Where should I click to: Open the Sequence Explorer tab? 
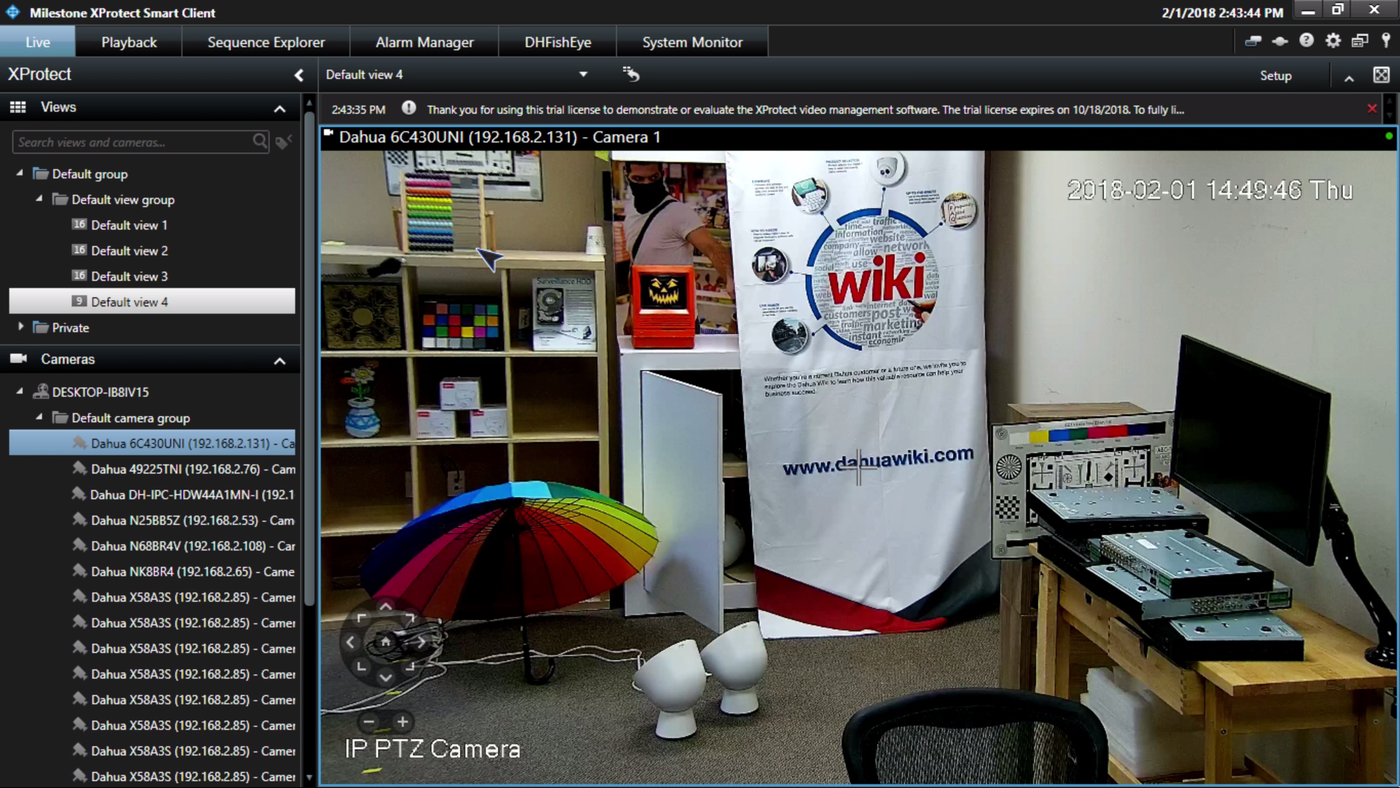pos(266,42)
